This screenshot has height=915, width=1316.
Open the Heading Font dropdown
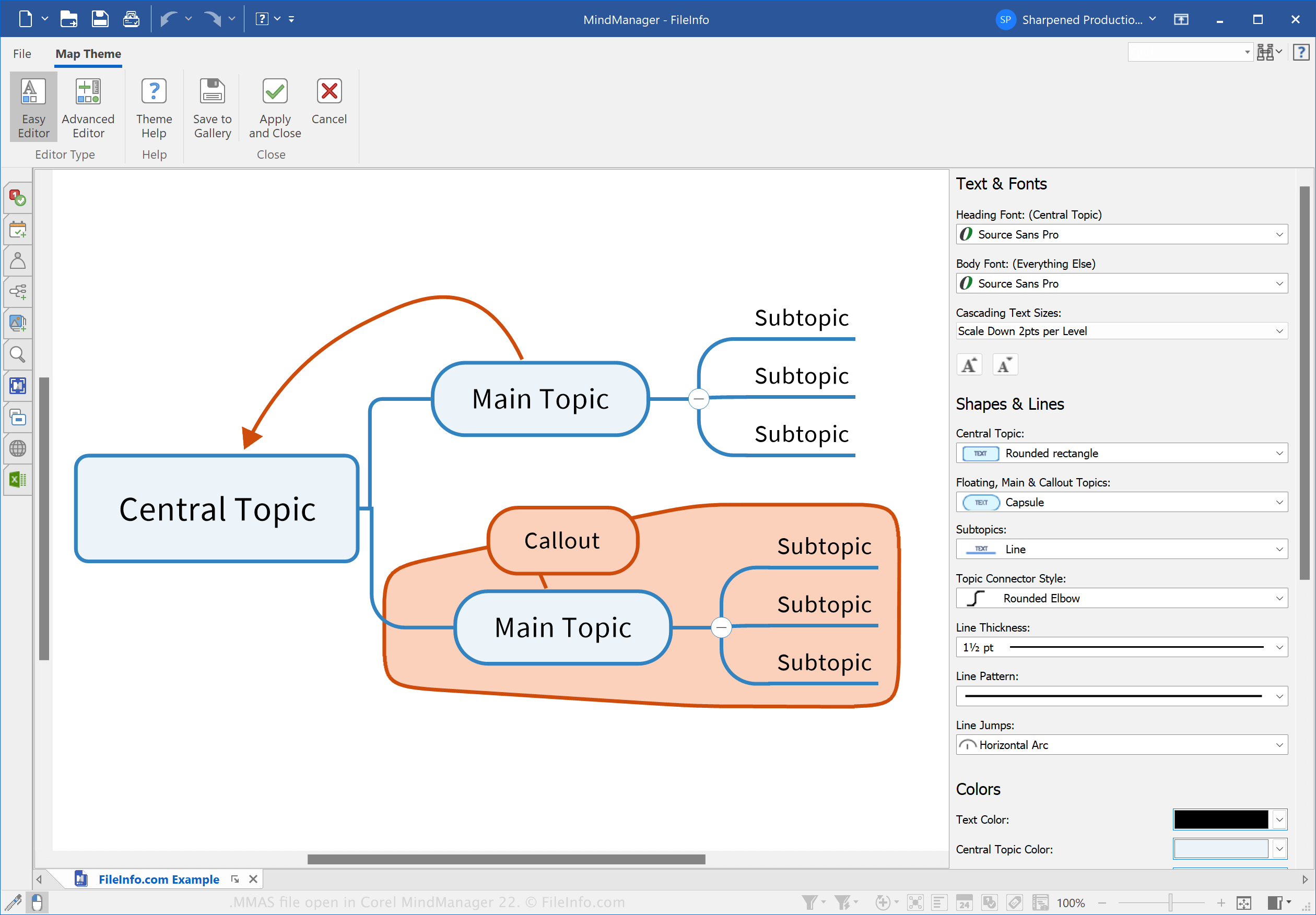click(x=1122, y=234)
